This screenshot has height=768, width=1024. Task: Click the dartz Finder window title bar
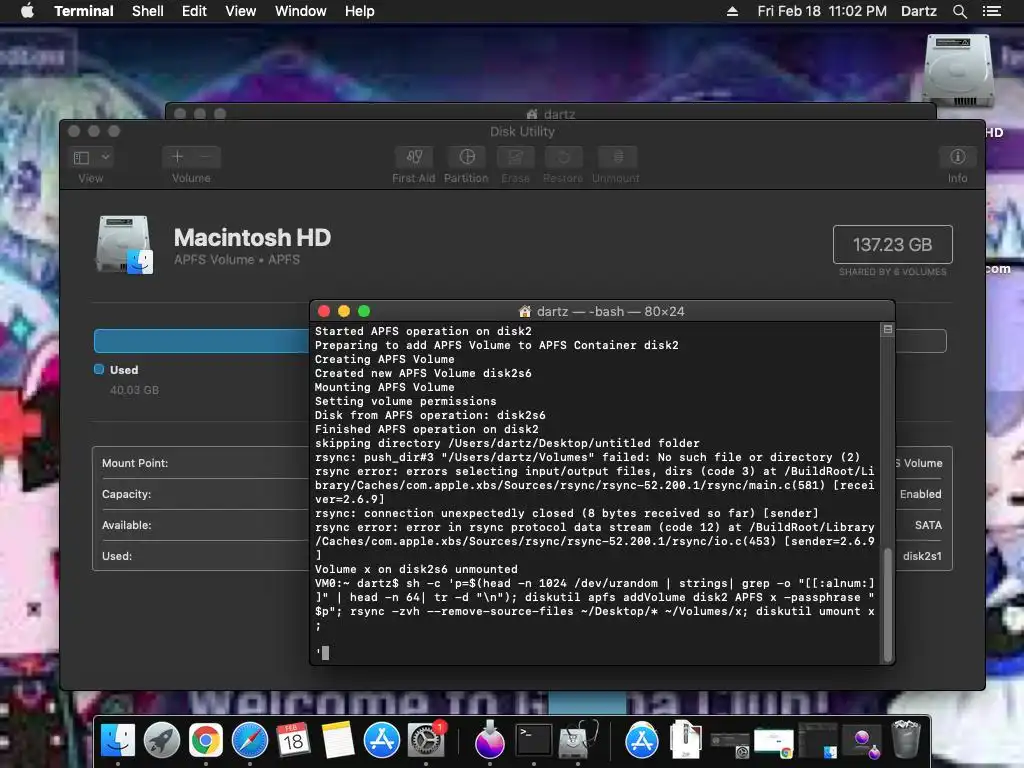(551, 113)
